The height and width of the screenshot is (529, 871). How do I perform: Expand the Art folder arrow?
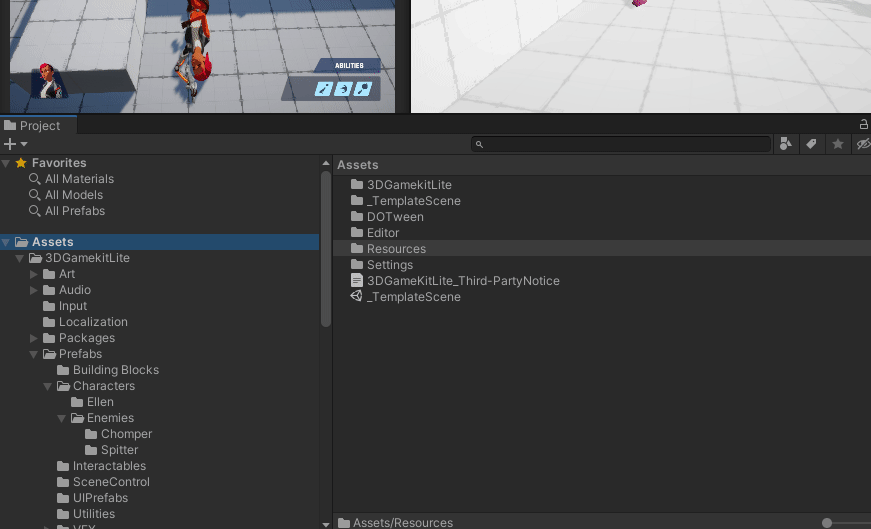point(33,274)
